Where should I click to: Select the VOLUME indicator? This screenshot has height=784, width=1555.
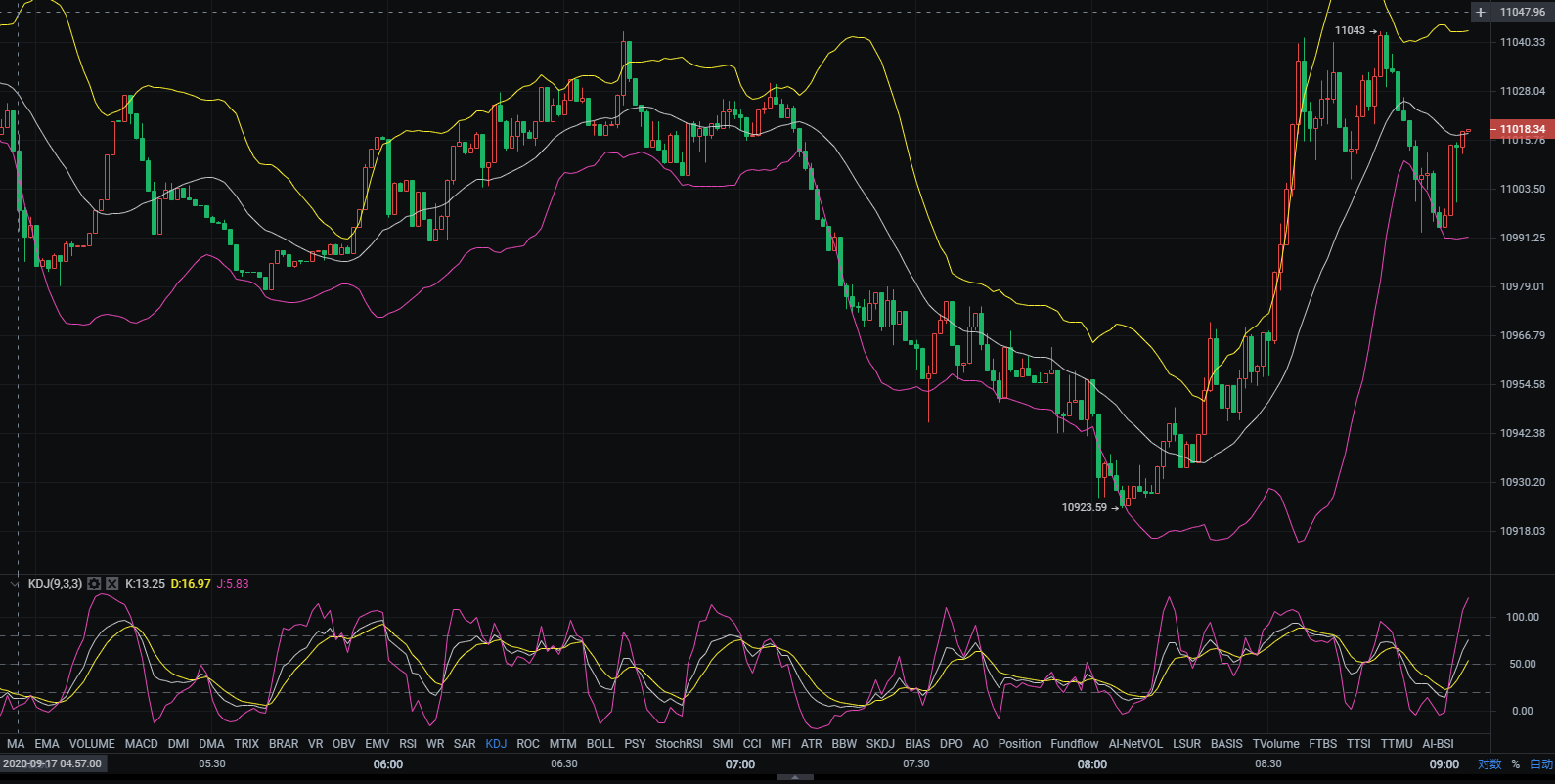(92, 744)
